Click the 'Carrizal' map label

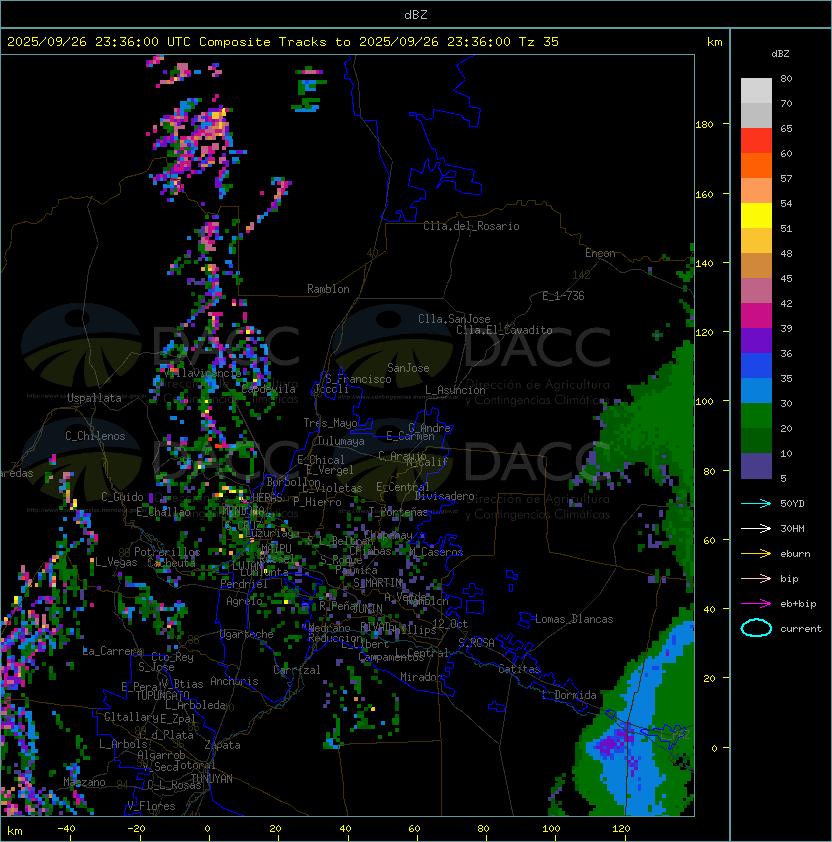click(297, 670)
